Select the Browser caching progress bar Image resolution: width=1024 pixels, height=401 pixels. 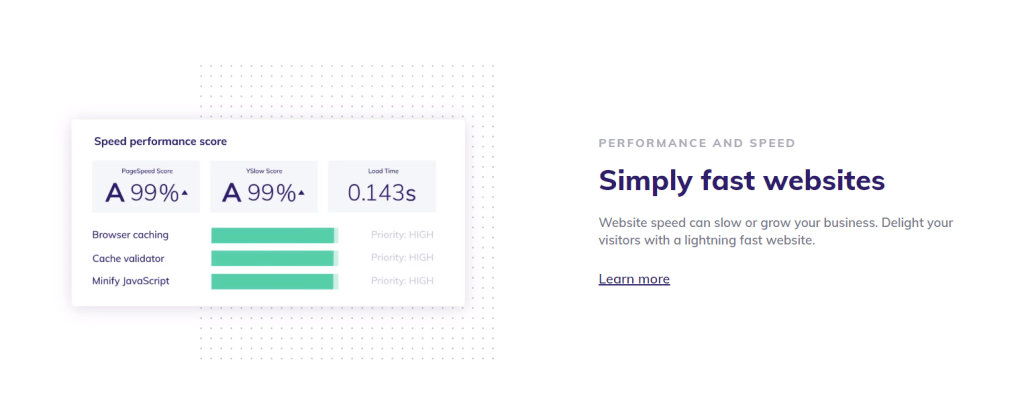[274, 236]
